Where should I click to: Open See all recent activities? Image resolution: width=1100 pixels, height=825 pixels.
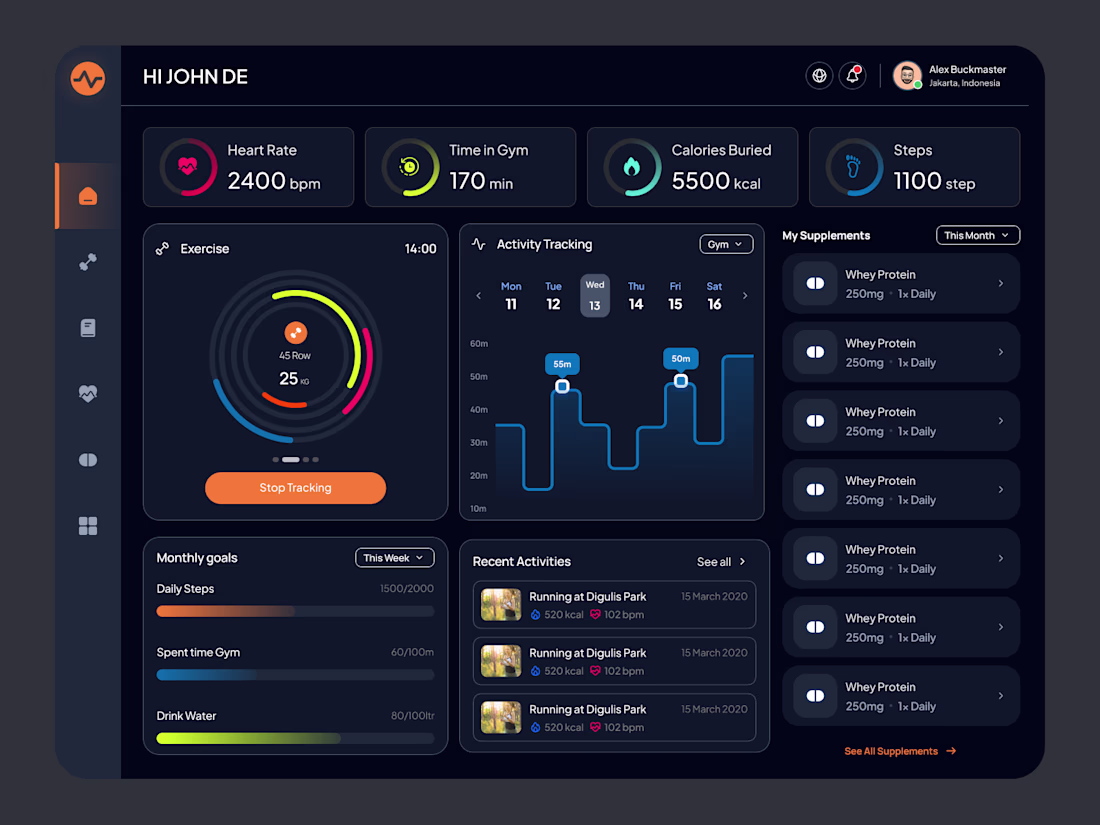(721, 562)
